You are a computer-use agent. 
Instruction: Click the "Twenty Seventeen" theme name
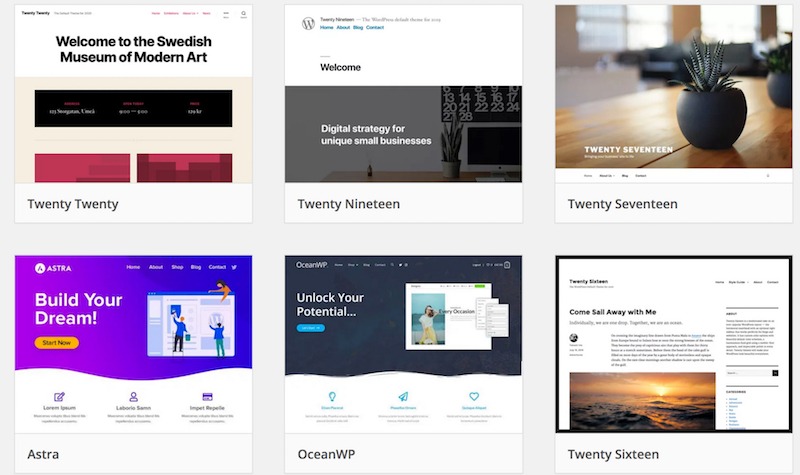click(x=622, y=204)
